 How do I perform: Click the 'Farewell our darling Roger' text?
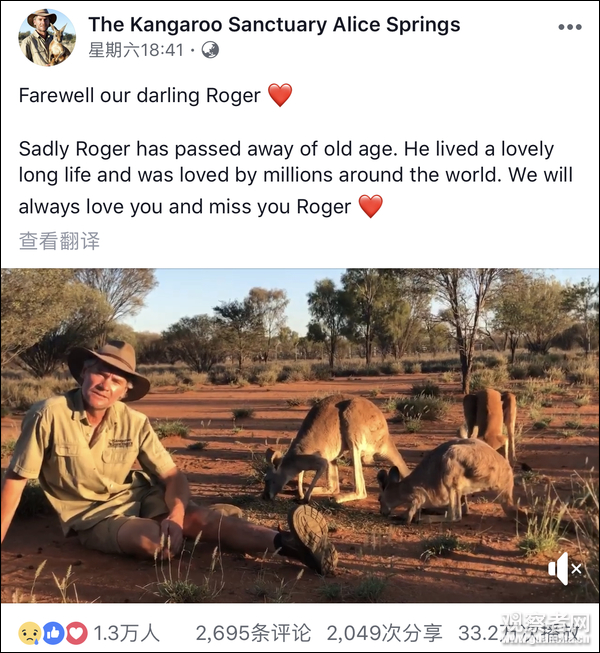(140, 96)
